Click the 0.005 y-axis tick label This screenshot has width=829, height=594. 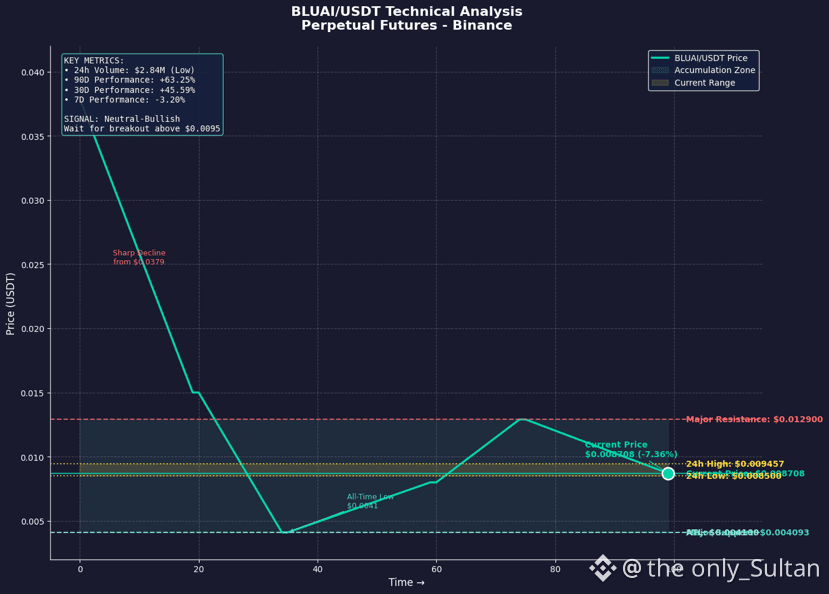[33, 522]
